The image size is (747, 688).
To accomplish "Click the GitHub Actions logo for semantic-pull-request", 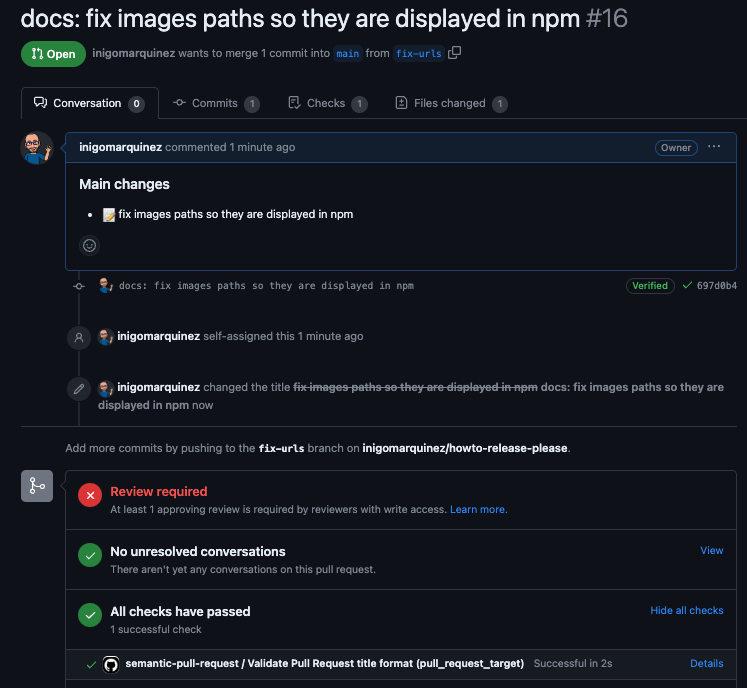I will pos(111,664).
